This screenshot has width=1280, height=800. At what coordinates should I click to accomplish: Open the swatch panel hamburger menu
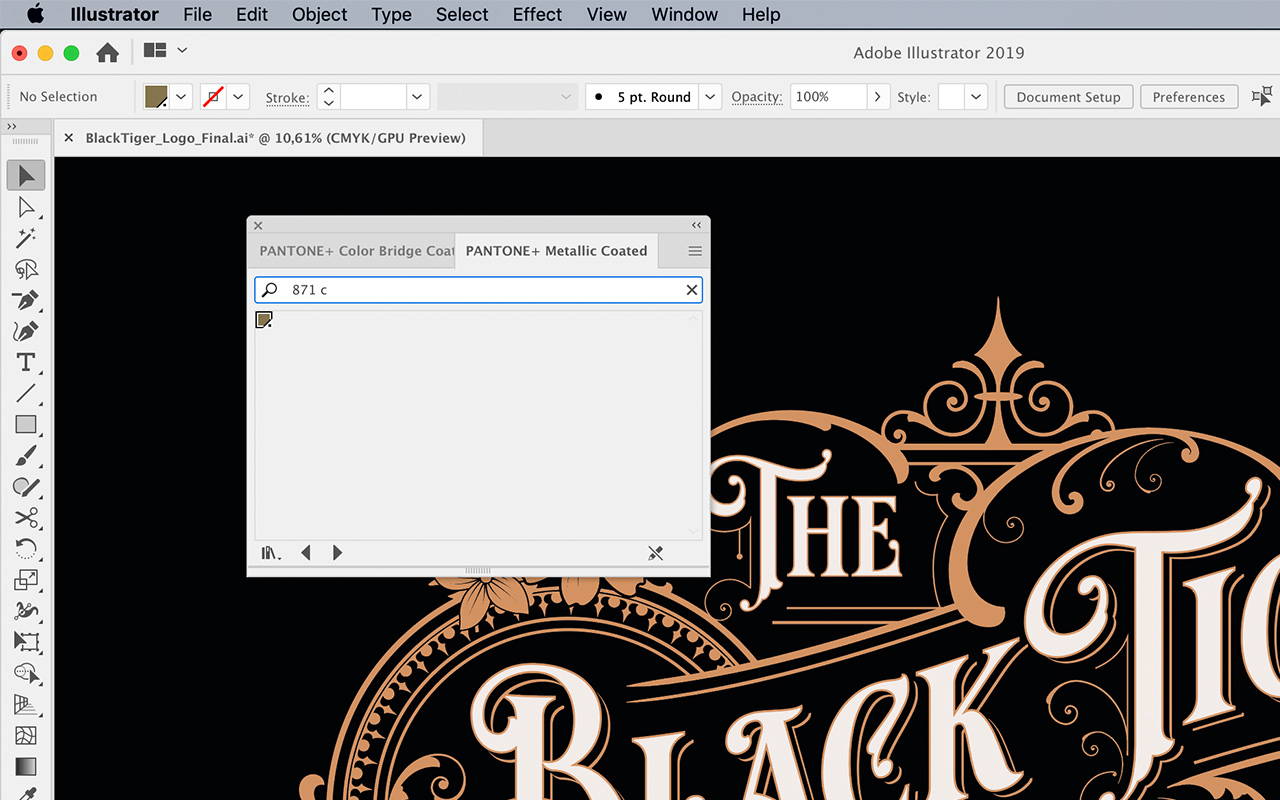(x=695, y=251)
